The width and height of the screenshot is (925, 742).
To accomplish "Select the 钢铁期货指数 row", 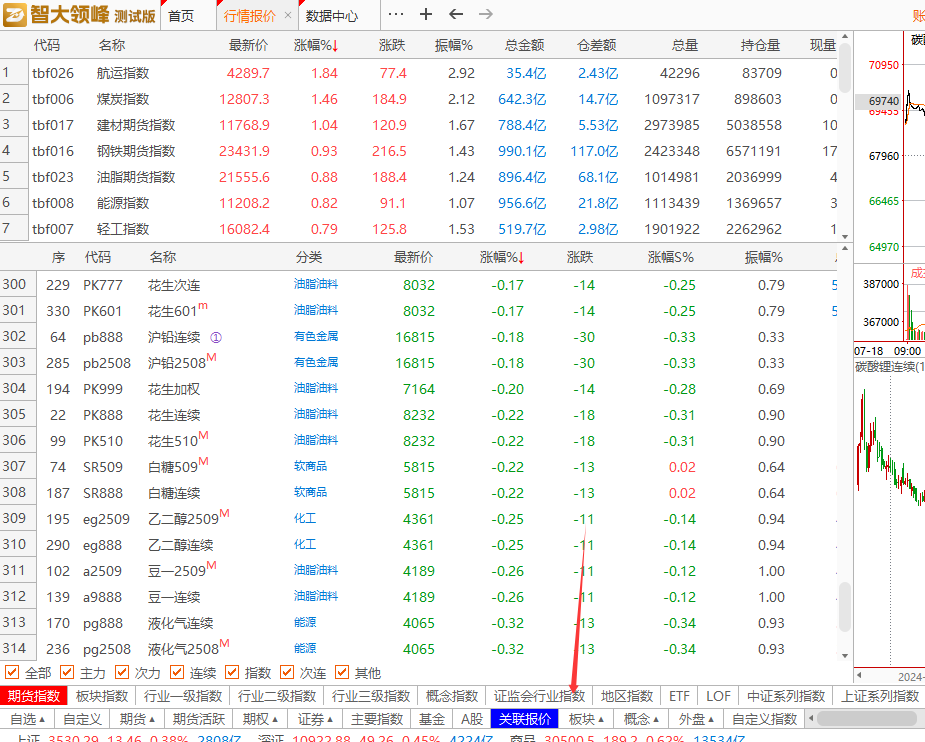I will 418,151.
